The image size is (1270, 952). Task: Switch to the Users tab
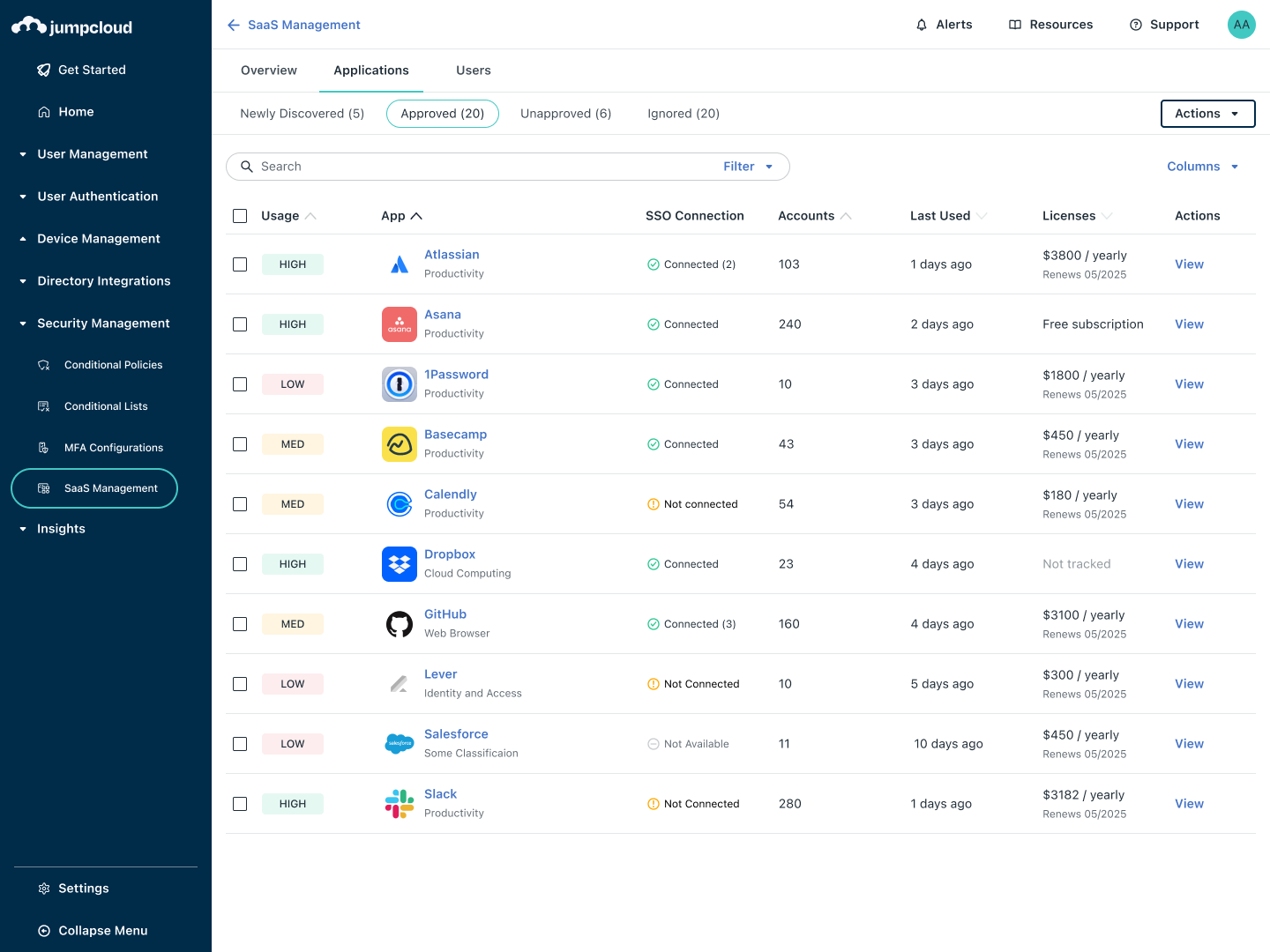473,70
